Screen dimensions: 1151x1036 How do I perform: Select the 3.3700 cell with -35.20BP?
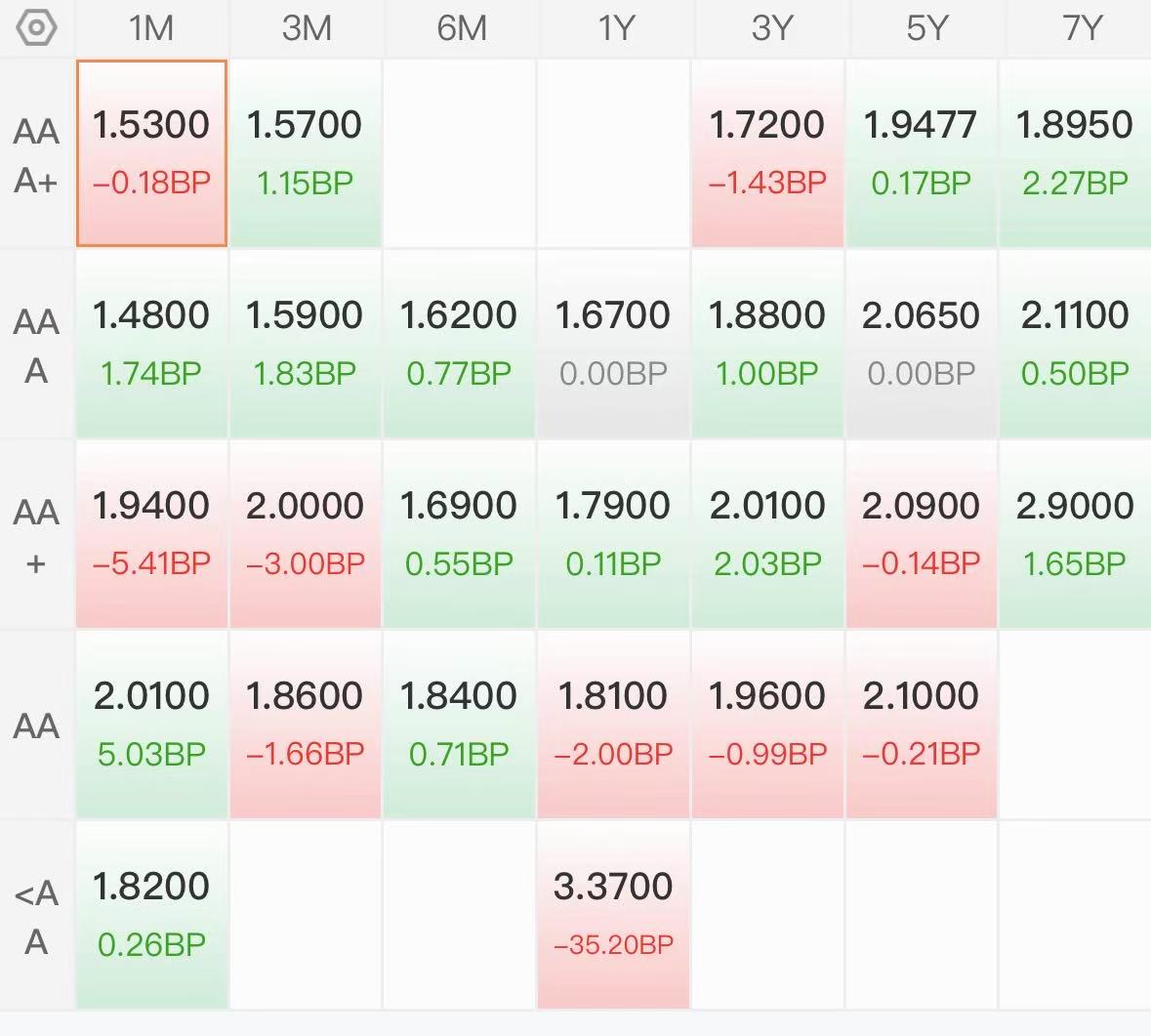pos(614,915)
